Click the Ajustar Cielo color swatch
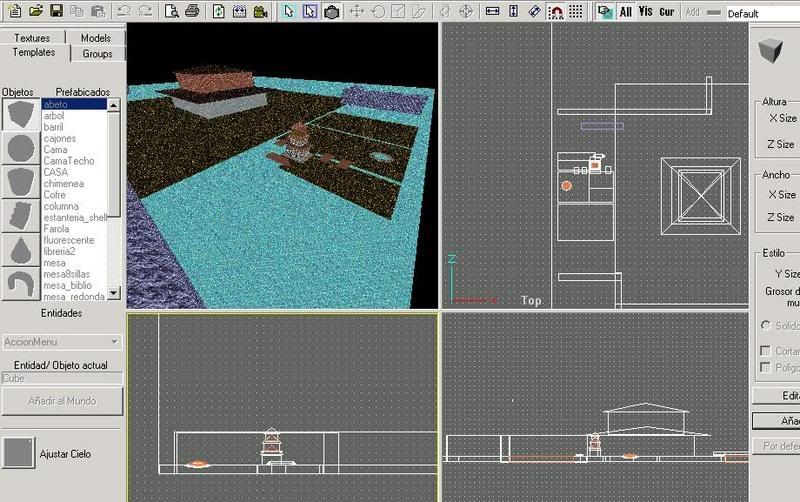 click(x=19, y=453)
